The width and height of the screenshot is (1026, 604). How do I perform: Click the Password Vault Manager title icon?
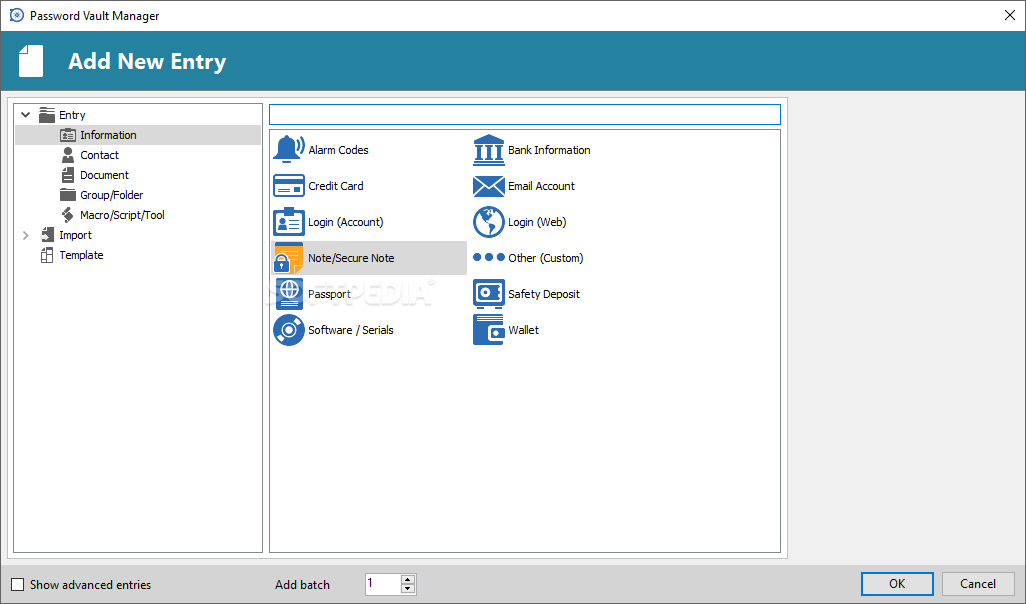pyautogui.click(x=17, y=15)
